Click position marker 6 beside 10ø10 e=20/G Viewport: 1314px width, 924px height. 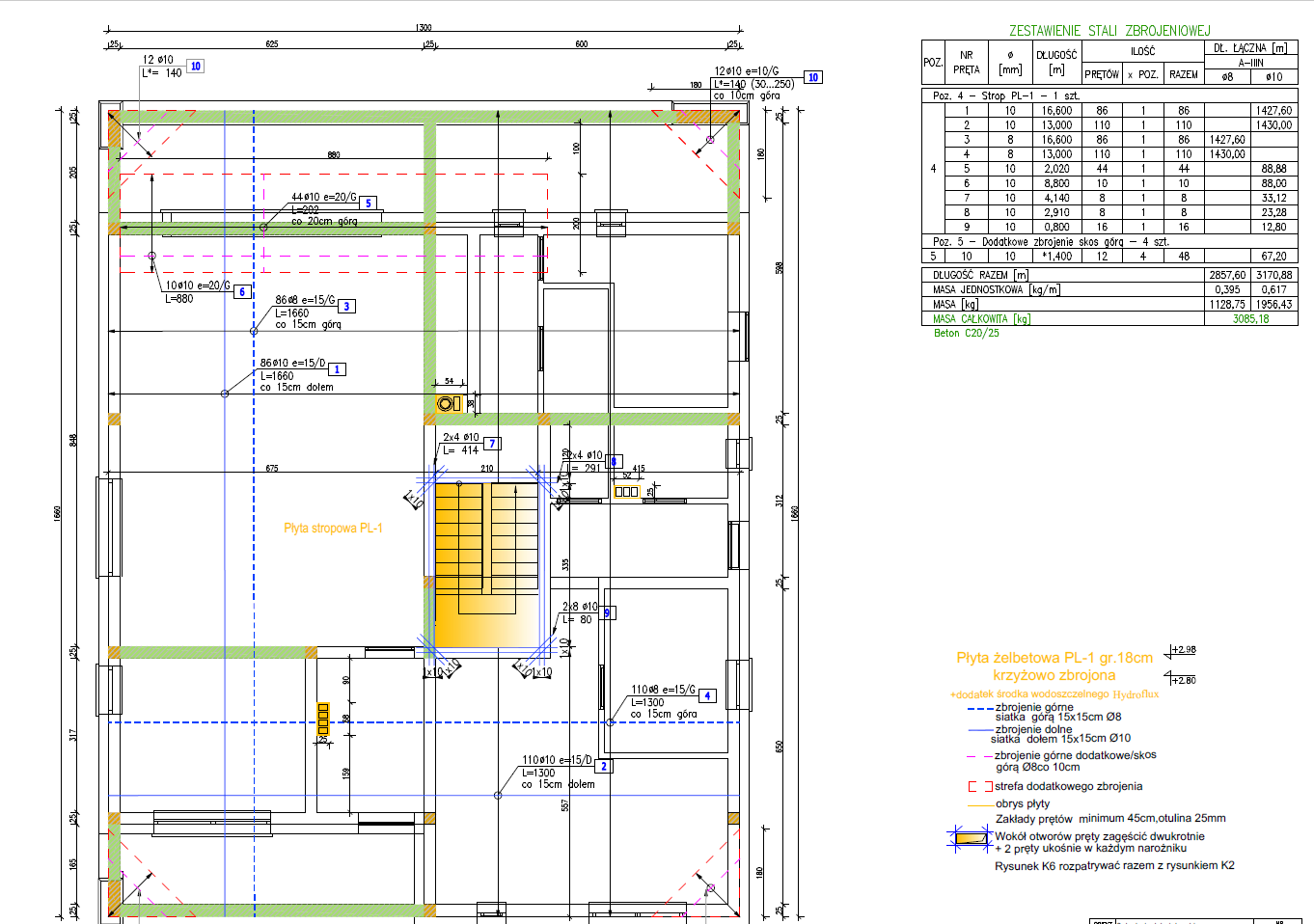[242, 291]
